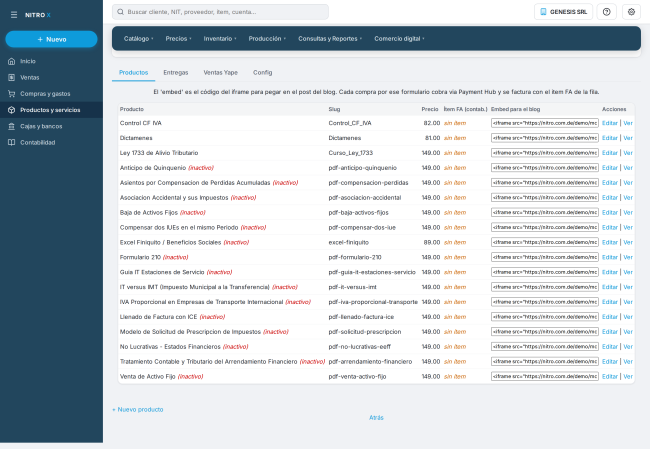Click Ver for Tratamiento Contable Arrendamiento Financiero

click(628, 362)
